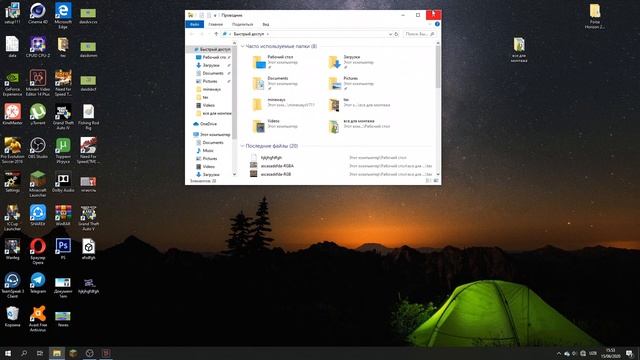Click the main content vertical scrollbar
Image resolution: width=640 pixels, height=360 pixels.
click(438, 67)
